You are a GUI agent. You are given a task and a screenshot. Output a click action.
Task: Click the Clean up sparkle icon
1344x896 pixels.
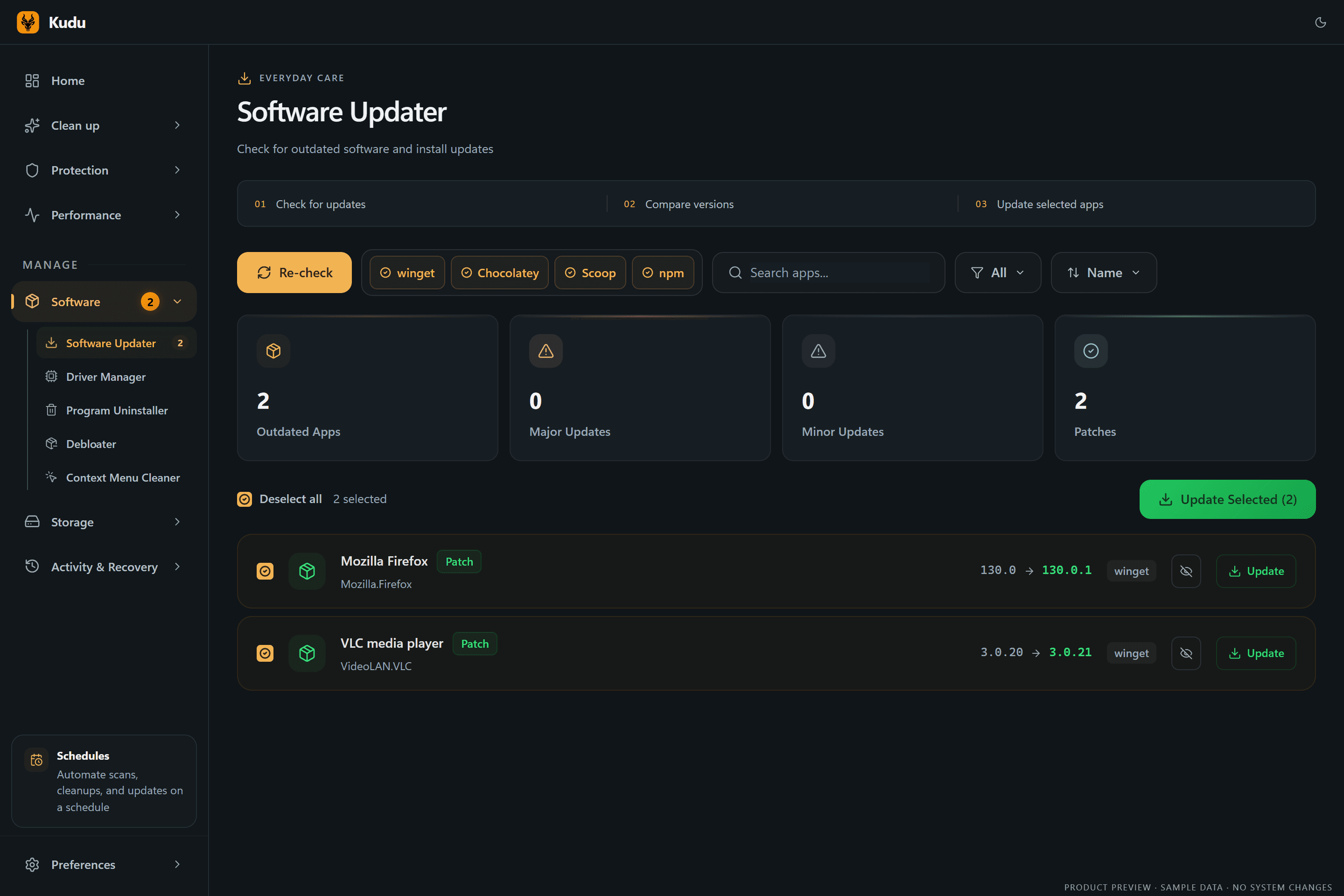(32, 125)
